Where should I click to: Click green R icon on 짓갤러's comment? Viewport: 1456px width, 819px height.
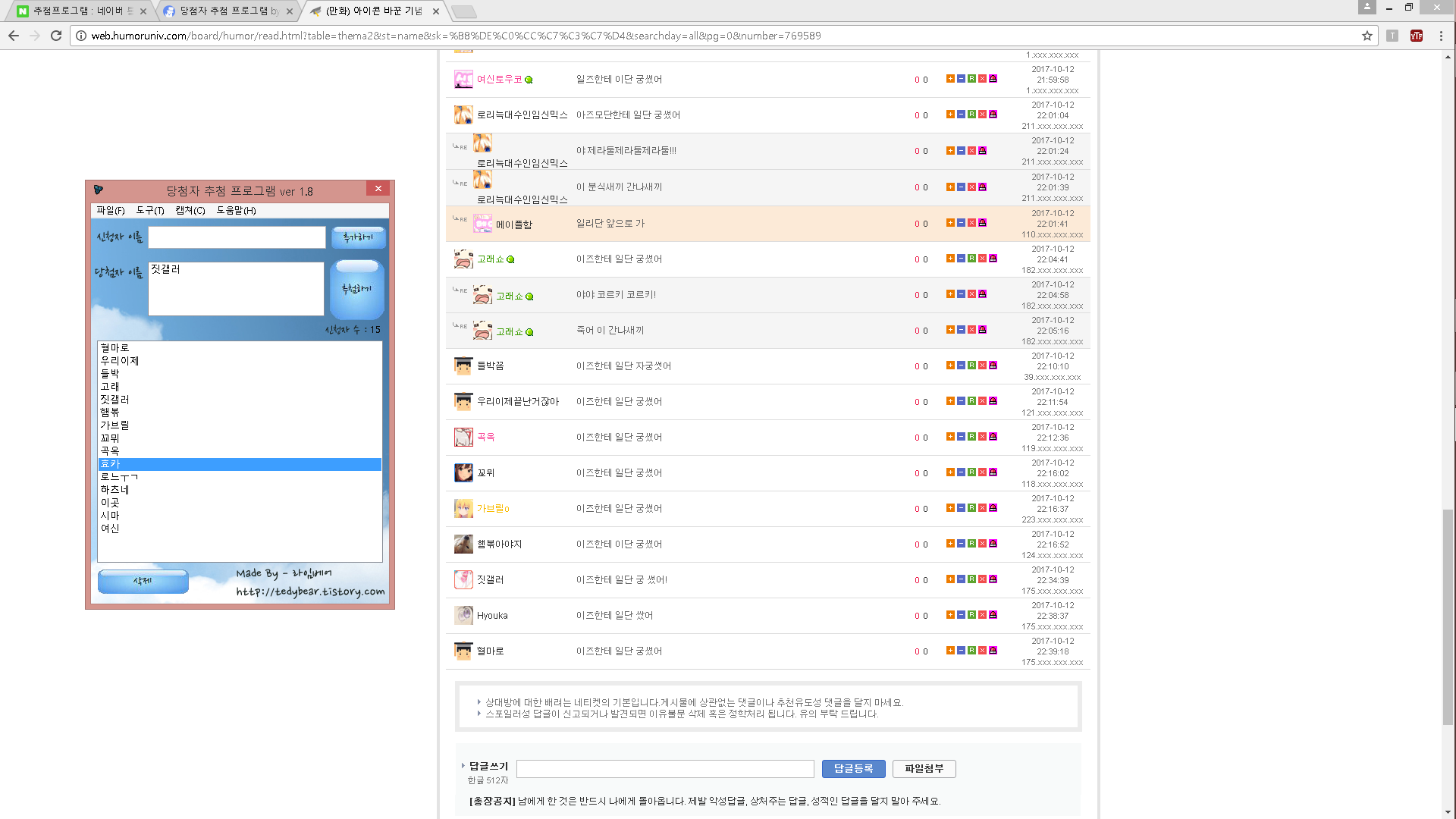pyautogui.click(x=971, y=579)
